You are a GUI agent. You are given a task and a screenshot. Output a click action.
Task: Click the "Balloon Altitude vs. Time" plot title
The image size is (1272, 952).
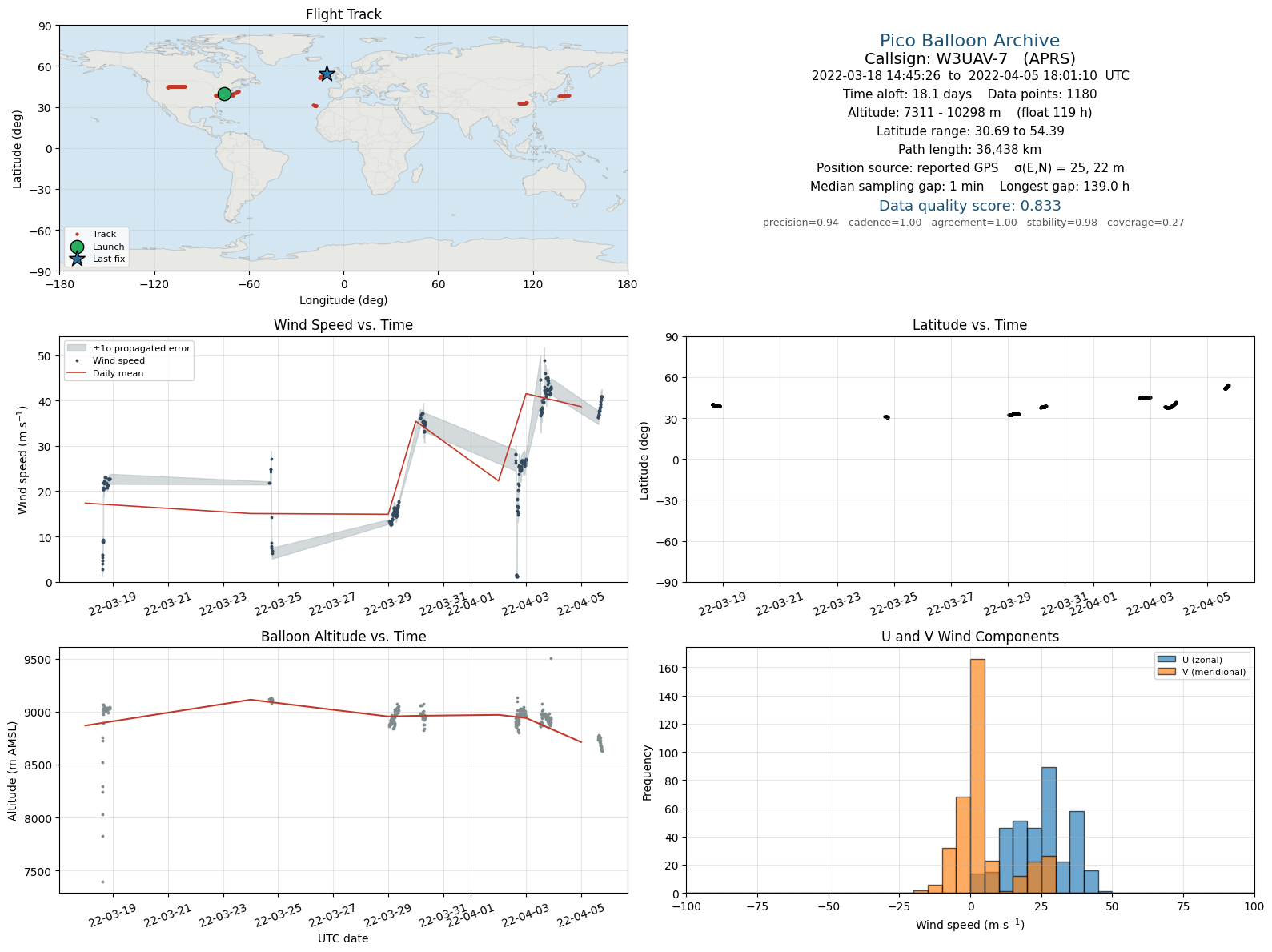click(x=343, y=637)
